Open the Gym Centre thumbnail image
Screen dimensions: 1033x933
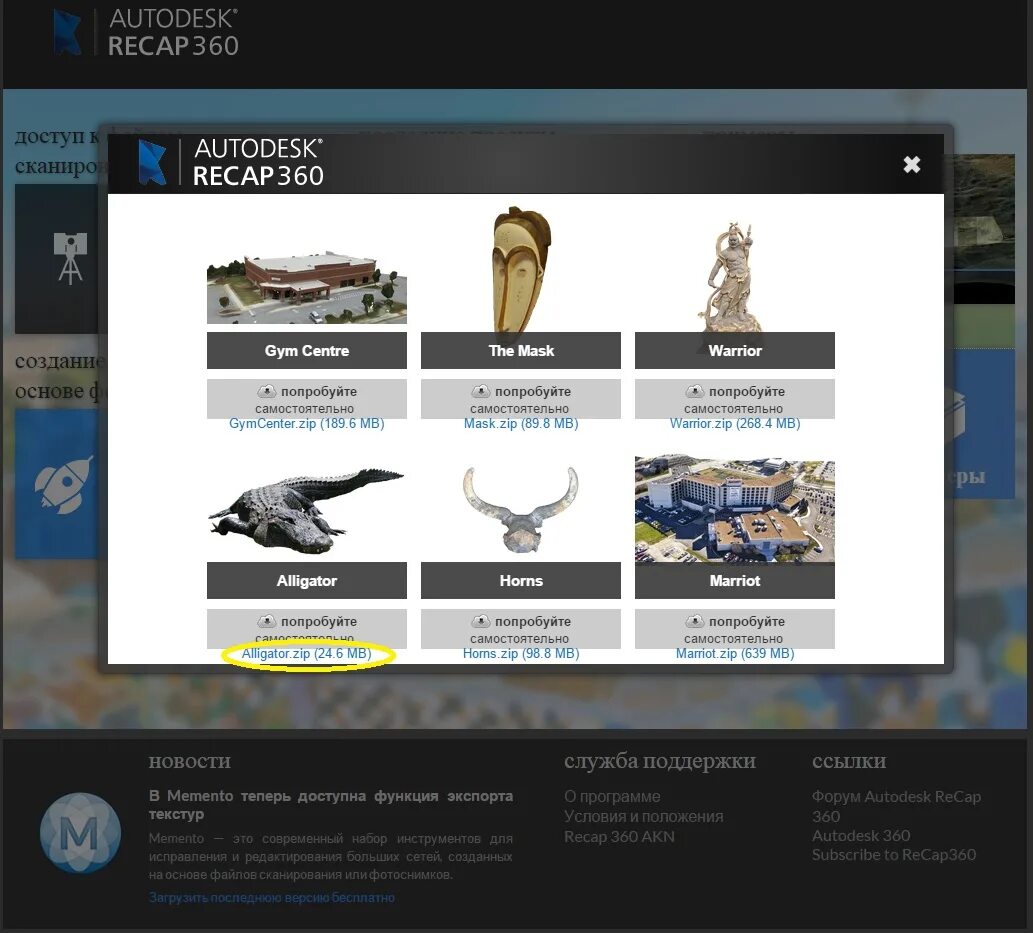click(306, 287)
